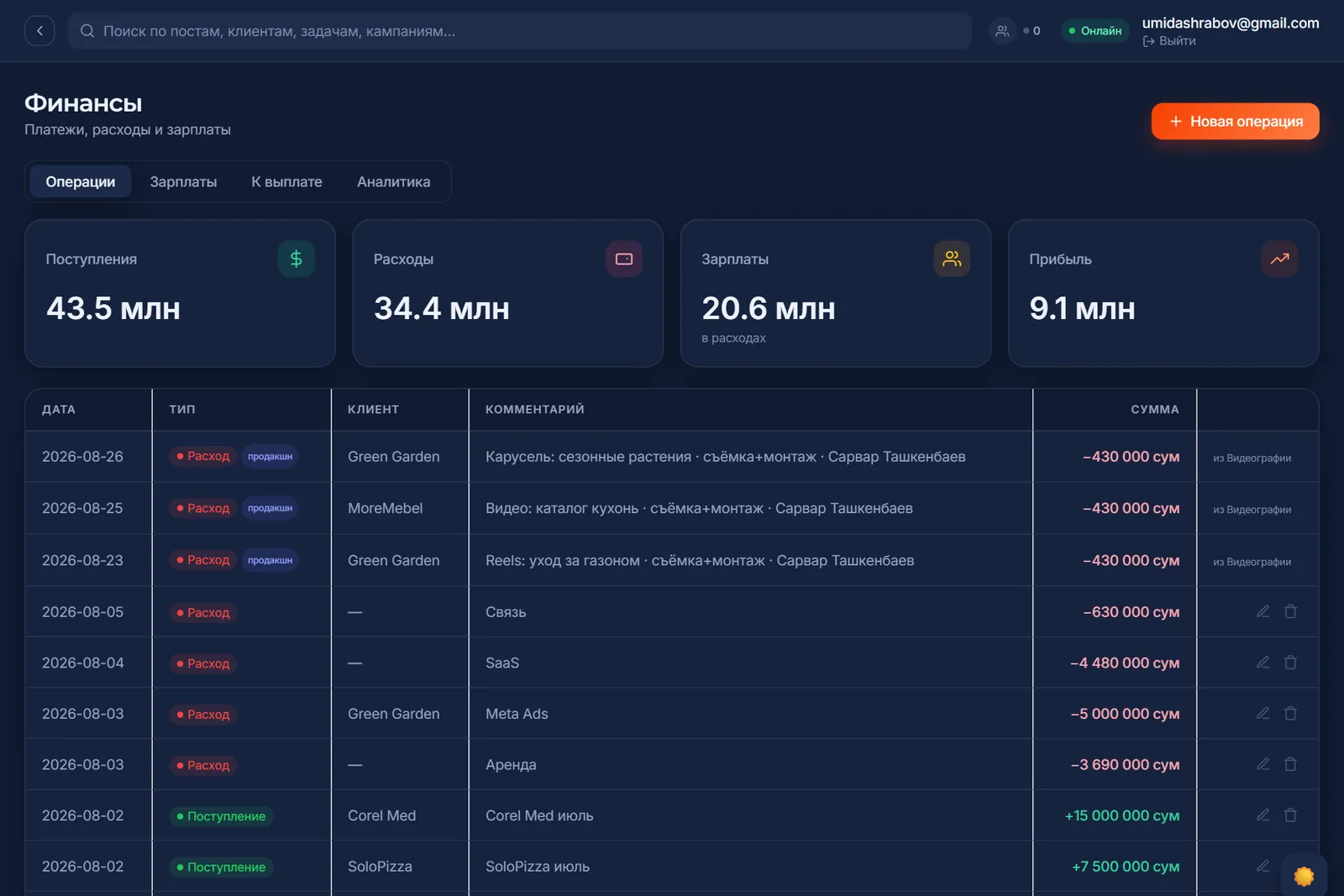Delete the Аренда expense row

coord(1290,764)
